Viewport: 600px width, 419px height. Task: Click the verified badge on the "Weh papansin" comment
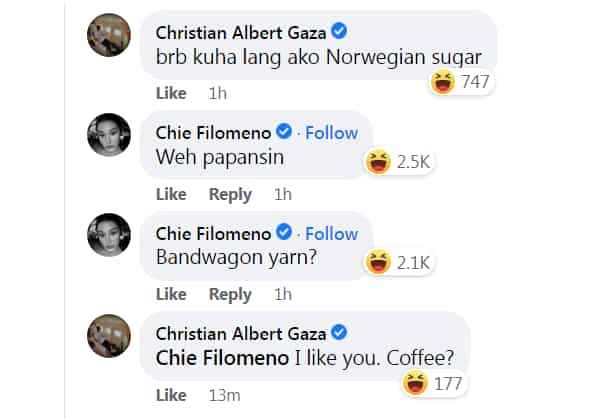click(x=284, y=131)
